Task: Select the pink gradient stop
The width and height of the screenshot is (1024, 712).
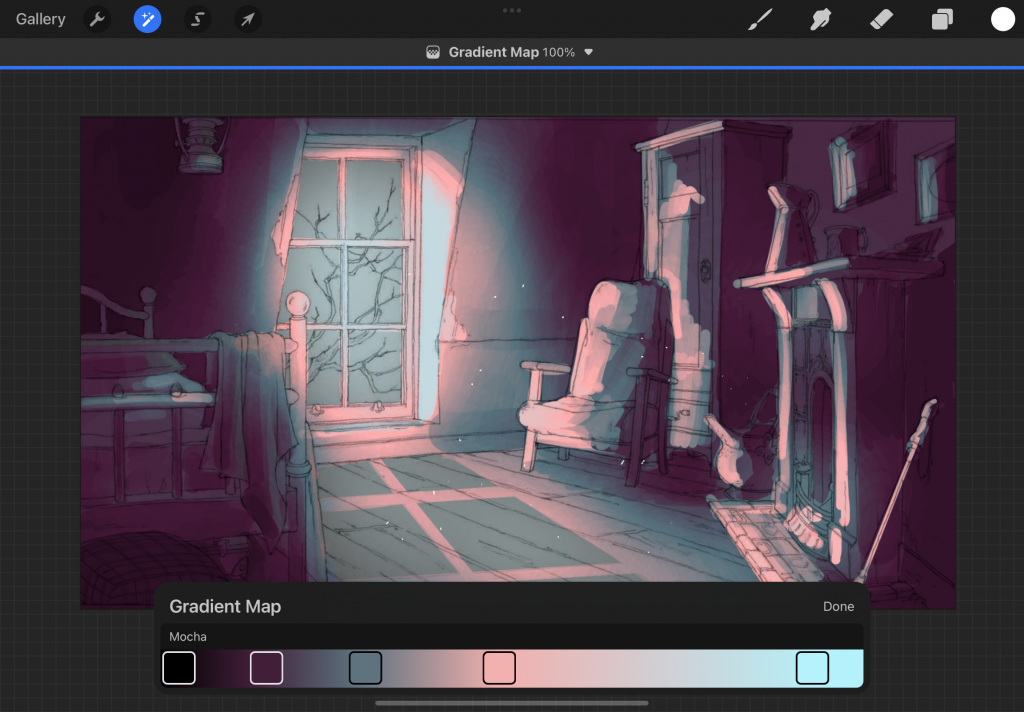Action: tap(500, 668)
